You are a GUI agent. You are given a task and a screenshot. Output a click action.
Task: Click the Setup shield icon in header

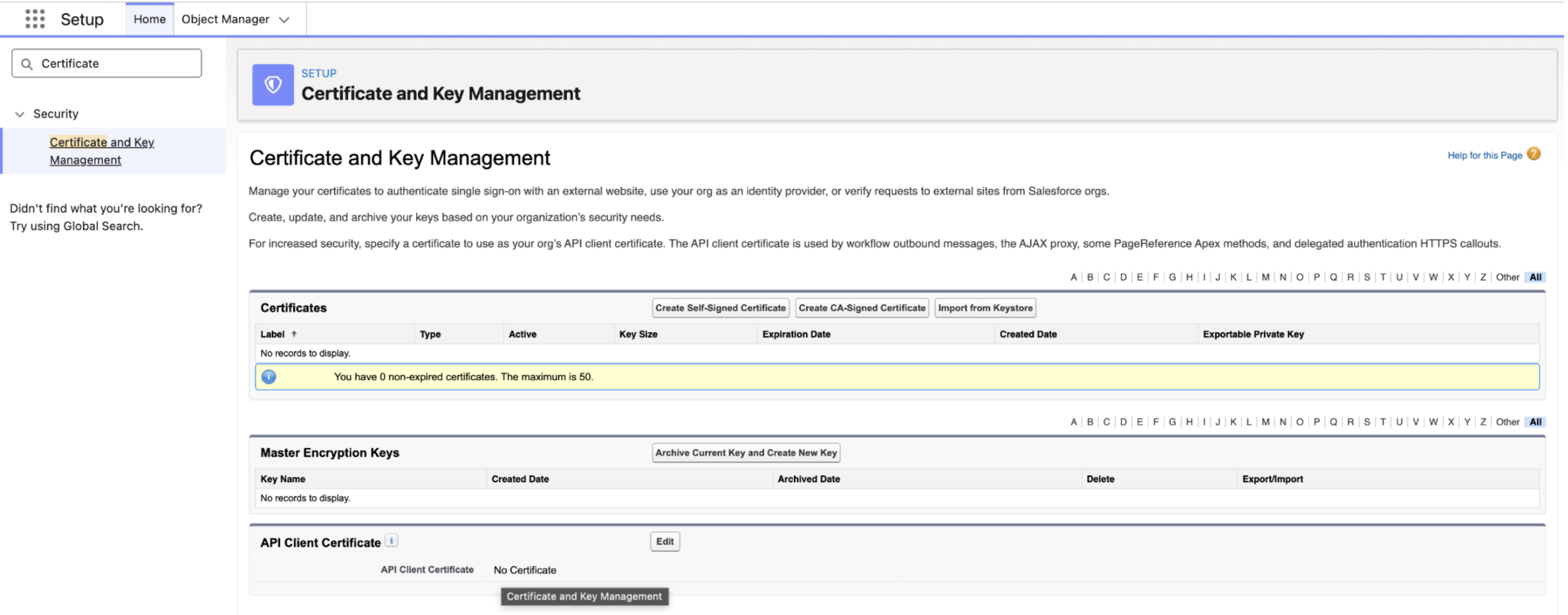point(273,85)
